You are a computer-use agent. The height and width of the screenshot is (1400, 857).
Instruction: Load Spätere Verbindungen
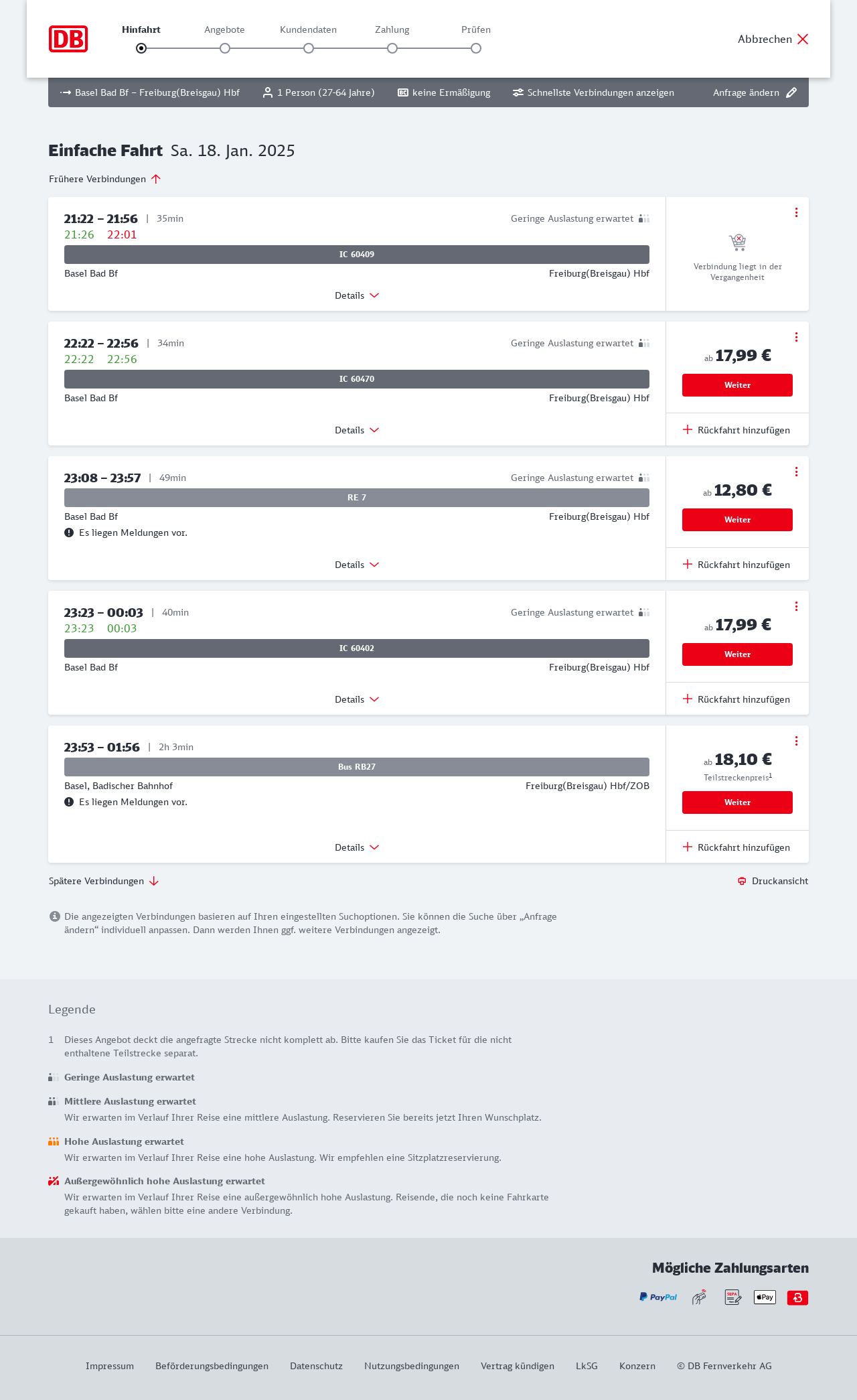pyautogui.click(x=104, y=881)
